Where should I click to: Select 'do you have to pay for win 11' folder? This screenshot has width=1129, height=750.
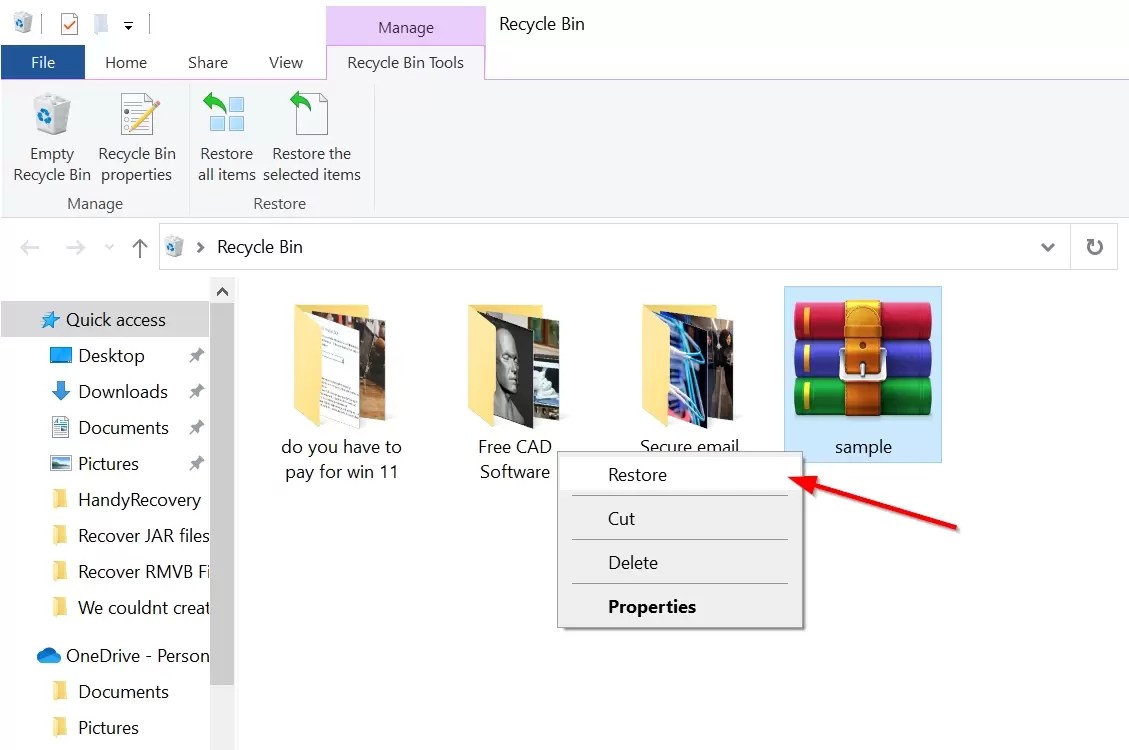[x=341, y=392]
